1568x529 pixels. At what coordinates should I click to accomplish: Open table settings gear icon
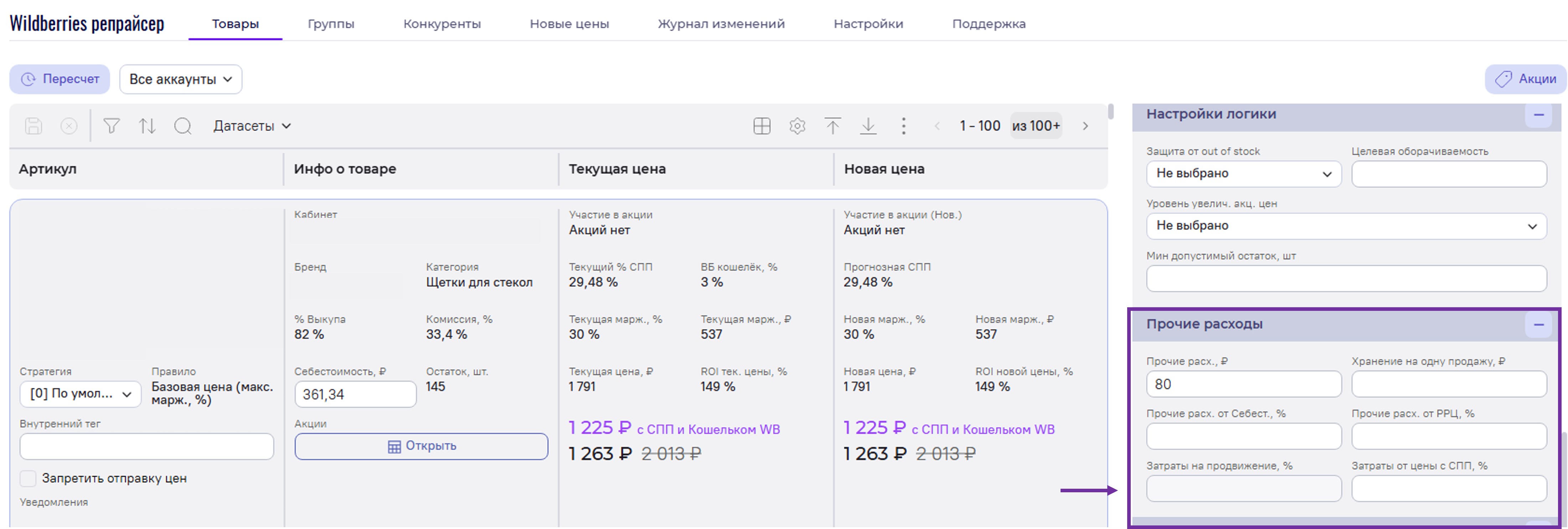tap(797, 126)
